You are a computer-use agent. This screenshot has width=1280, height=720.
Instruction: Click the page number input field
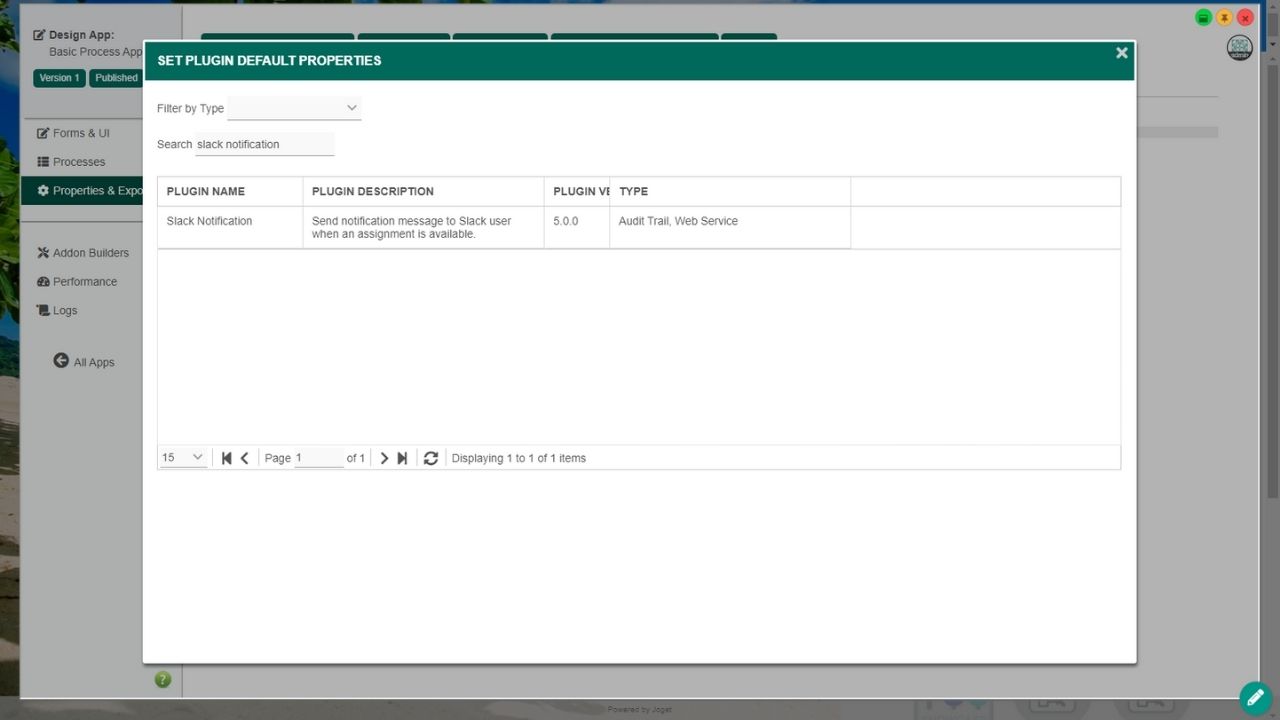point(318,458)
